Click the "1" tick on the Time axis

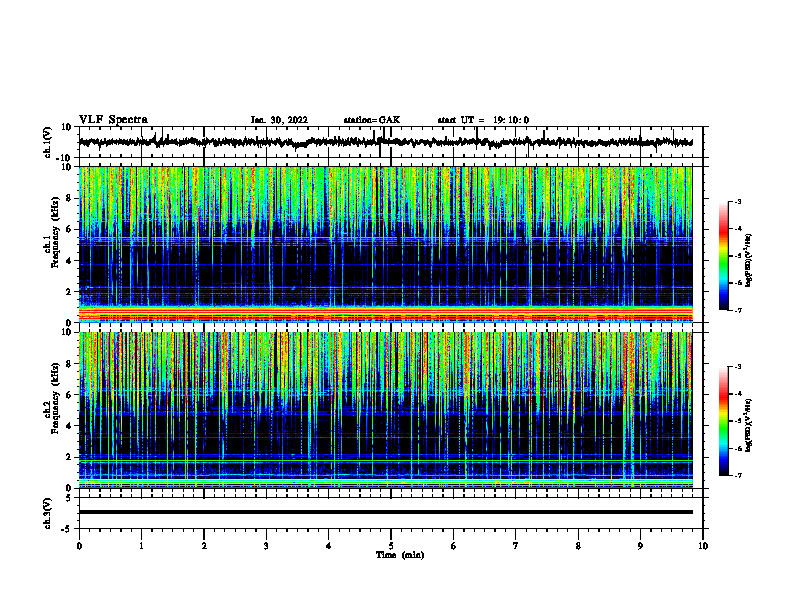[x=141, y=546]
